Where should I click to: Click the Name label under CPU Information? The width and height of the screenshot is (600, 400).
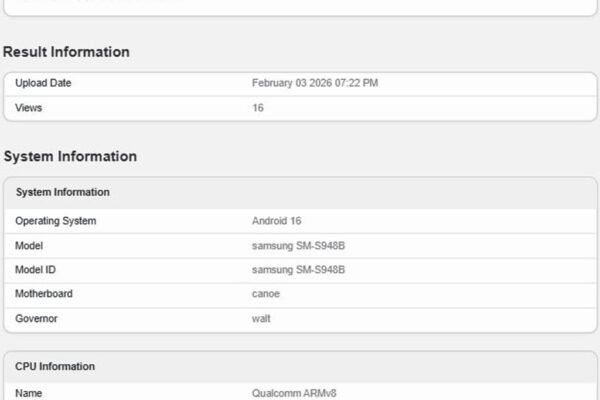[x=29, y=393]
